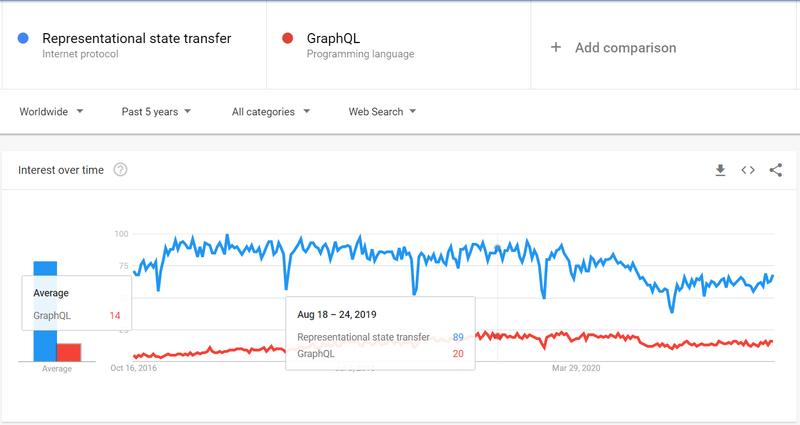Open help for Interest over time
The width and height of the screenshot is (800, 425).
tap(120, 169)
